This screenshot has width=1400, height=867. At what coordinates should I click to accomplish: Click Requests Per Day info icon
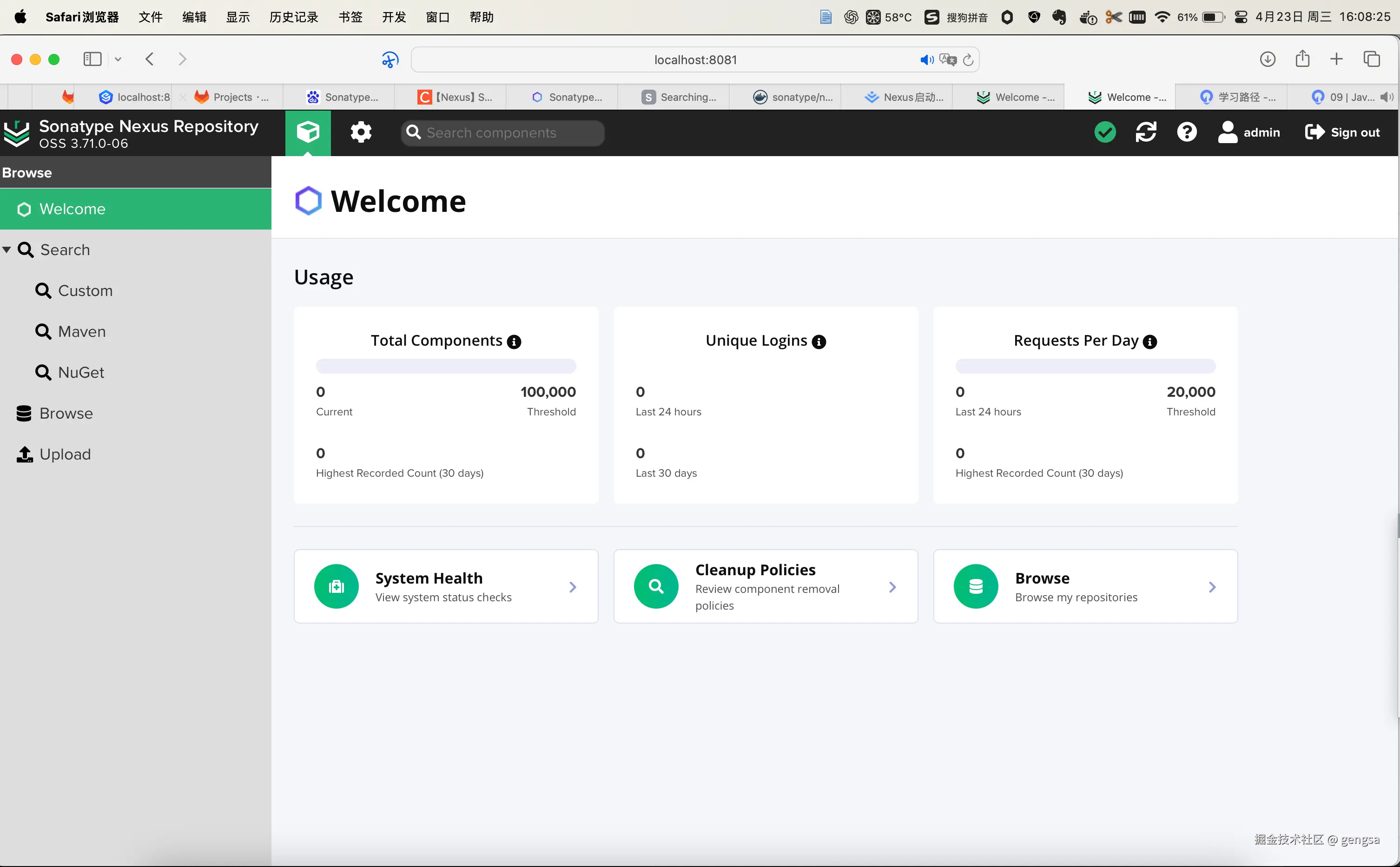pos(1150,342)
